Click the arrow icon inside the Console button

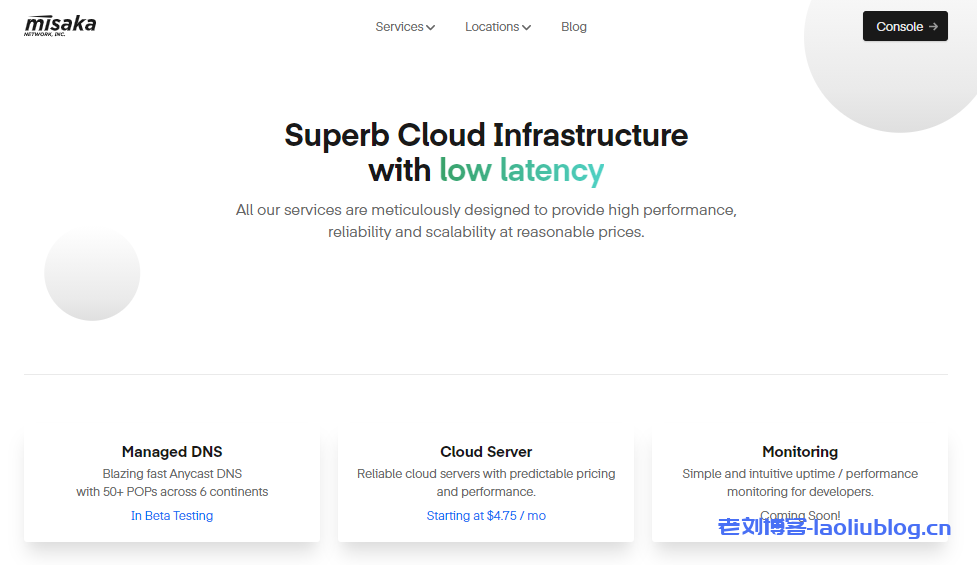click(933, 27)
